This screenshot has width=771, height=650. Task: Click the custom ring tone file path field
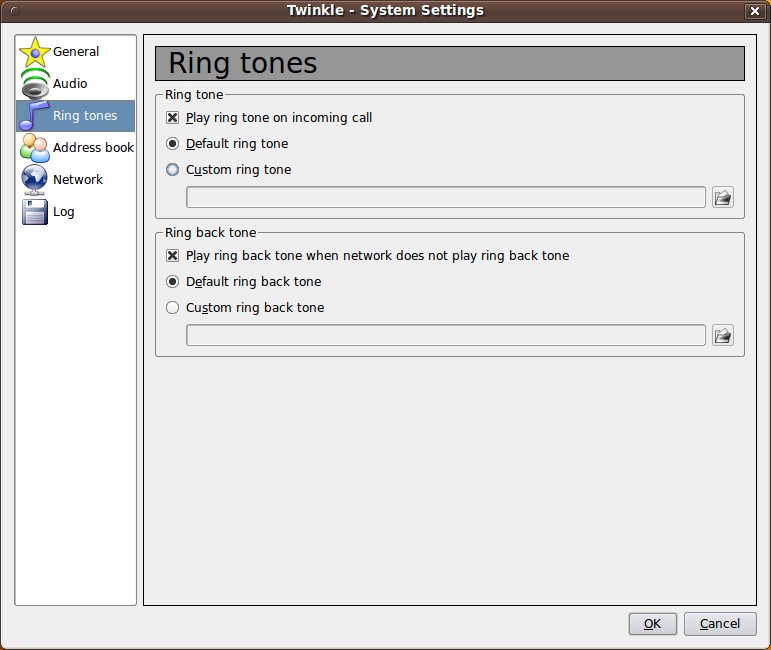(445, 197)
